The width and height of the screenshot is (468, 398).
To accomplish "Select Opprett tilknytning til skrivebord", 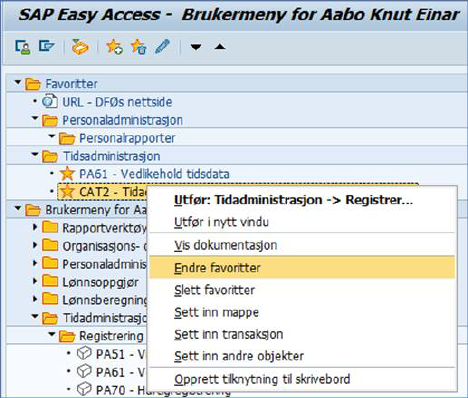I will point(302,379).
